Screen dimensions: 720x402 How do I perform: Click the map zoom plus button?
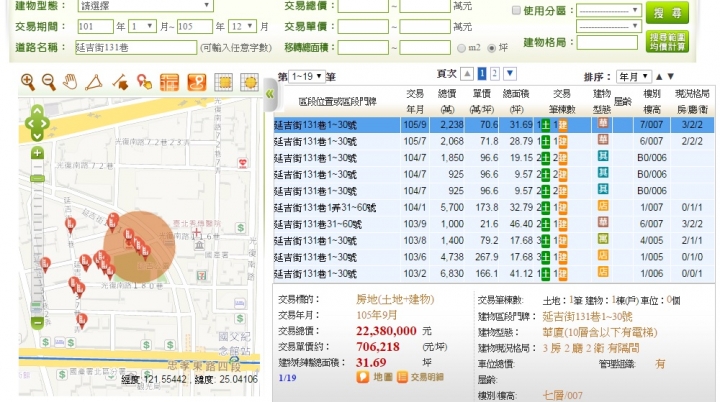click(x=38, y=153)
